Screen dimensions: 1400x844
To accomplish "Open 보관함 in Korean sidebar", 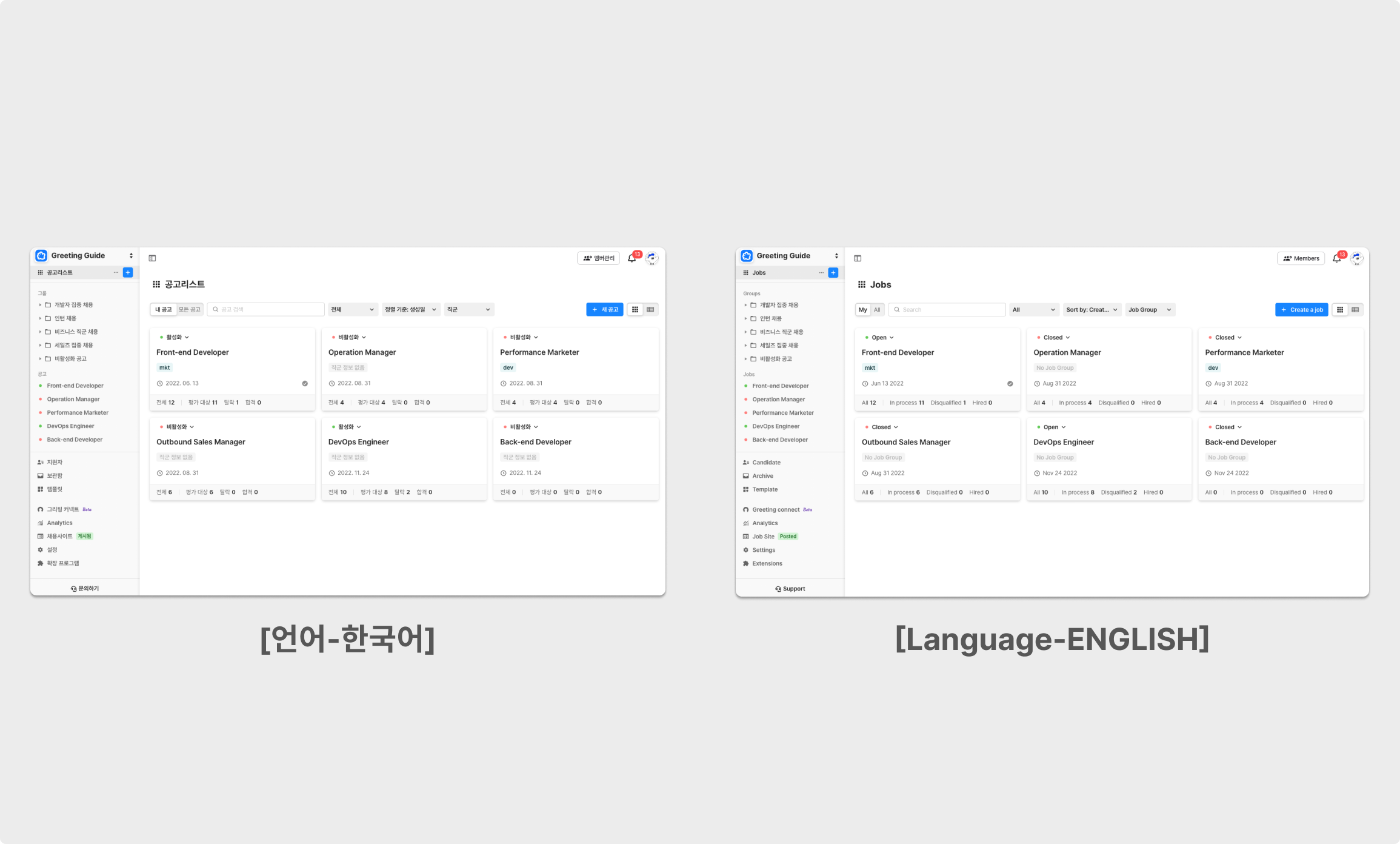I will click(54, 476).
